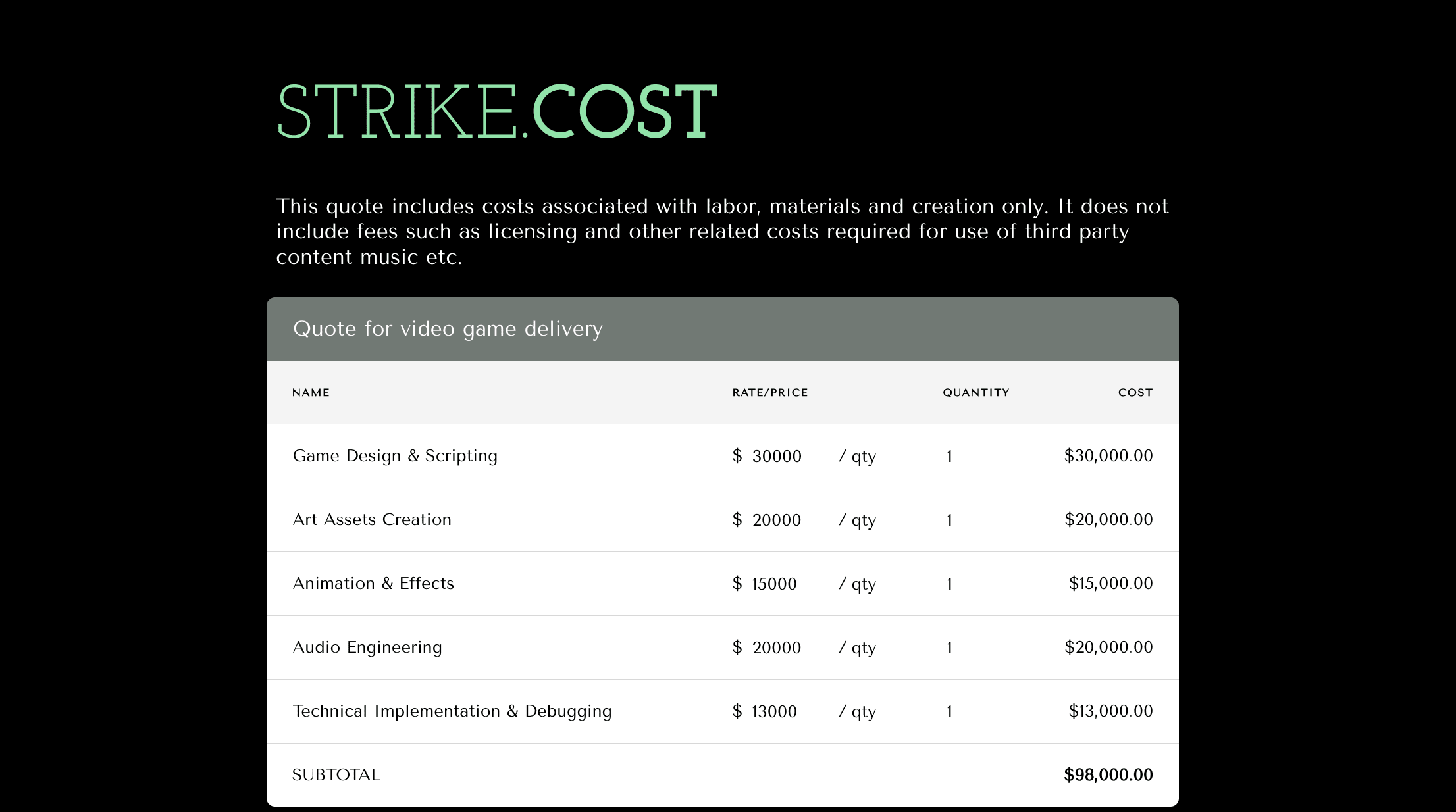Click the COST column header

(x=1135, y=393)
